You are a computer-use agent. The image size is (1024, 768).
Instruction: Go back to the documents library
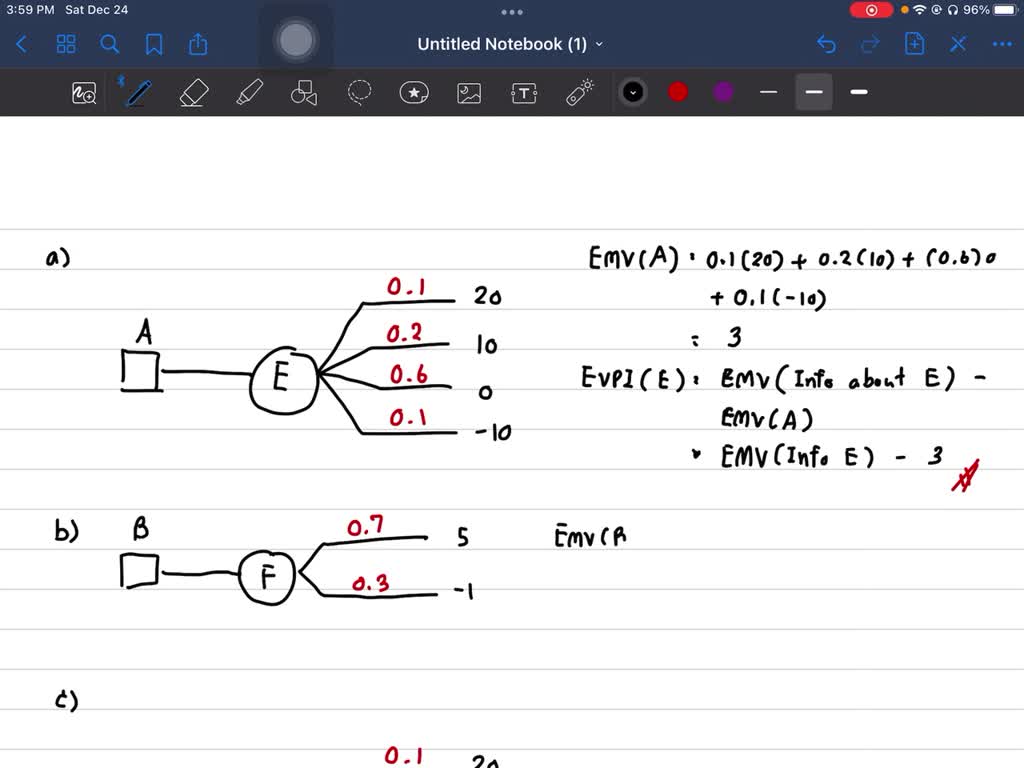coord(22,44)
